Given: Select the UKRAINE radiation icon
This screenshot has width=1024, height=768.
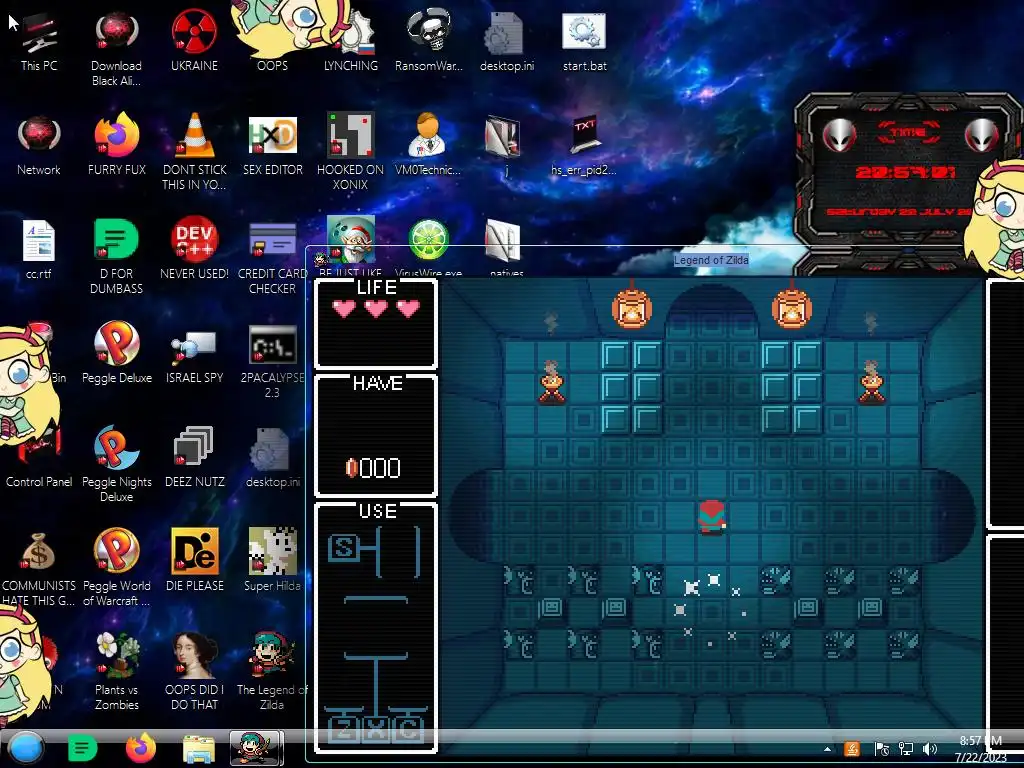Looking at the screenshot, I should click(x=194, y=41).
